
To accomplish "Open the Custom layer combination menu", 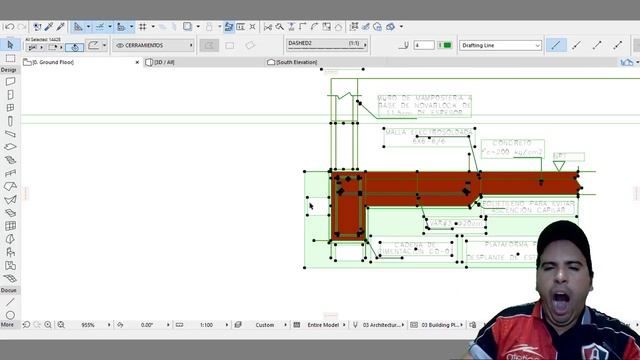I will (285, 325).
